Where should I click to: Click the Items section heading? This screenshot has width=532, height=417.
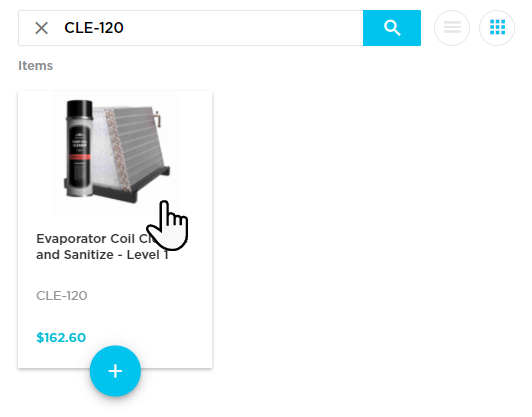[36, 65]
